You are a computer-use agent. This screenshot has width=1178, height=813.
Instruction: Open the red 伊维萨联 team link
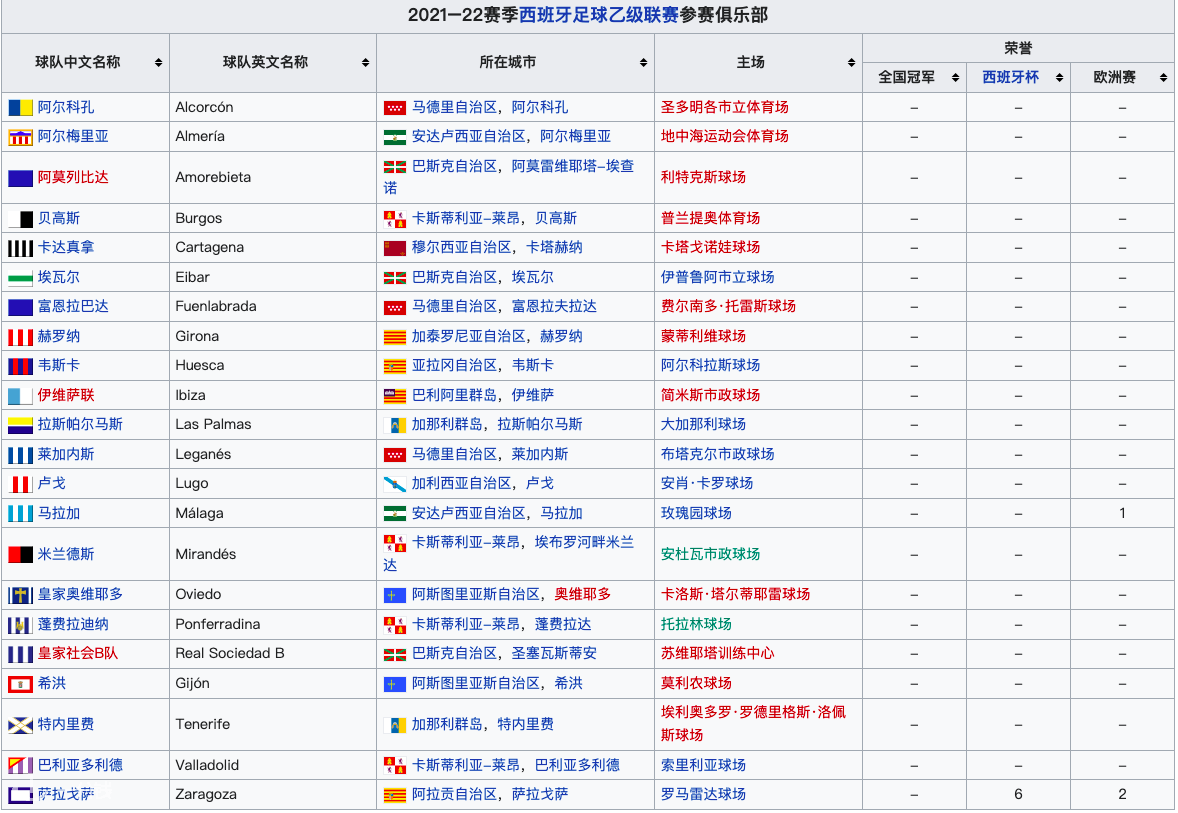click(66, 395)
